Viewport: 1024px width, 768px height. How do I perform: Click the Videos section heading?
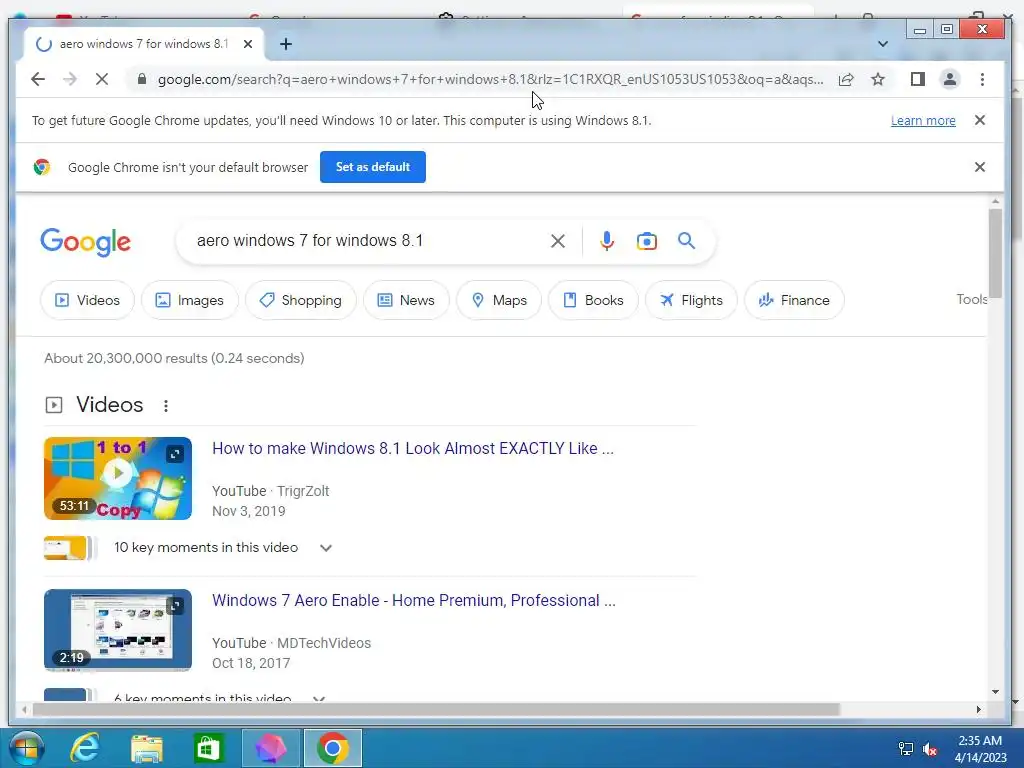pyautogui.click(x=110, y=405)
